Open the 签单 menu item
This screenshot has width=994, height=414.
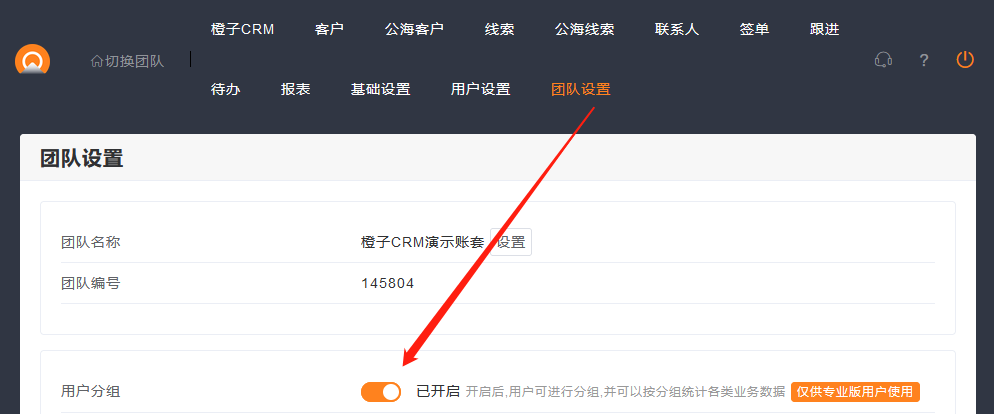click(754, 29)
